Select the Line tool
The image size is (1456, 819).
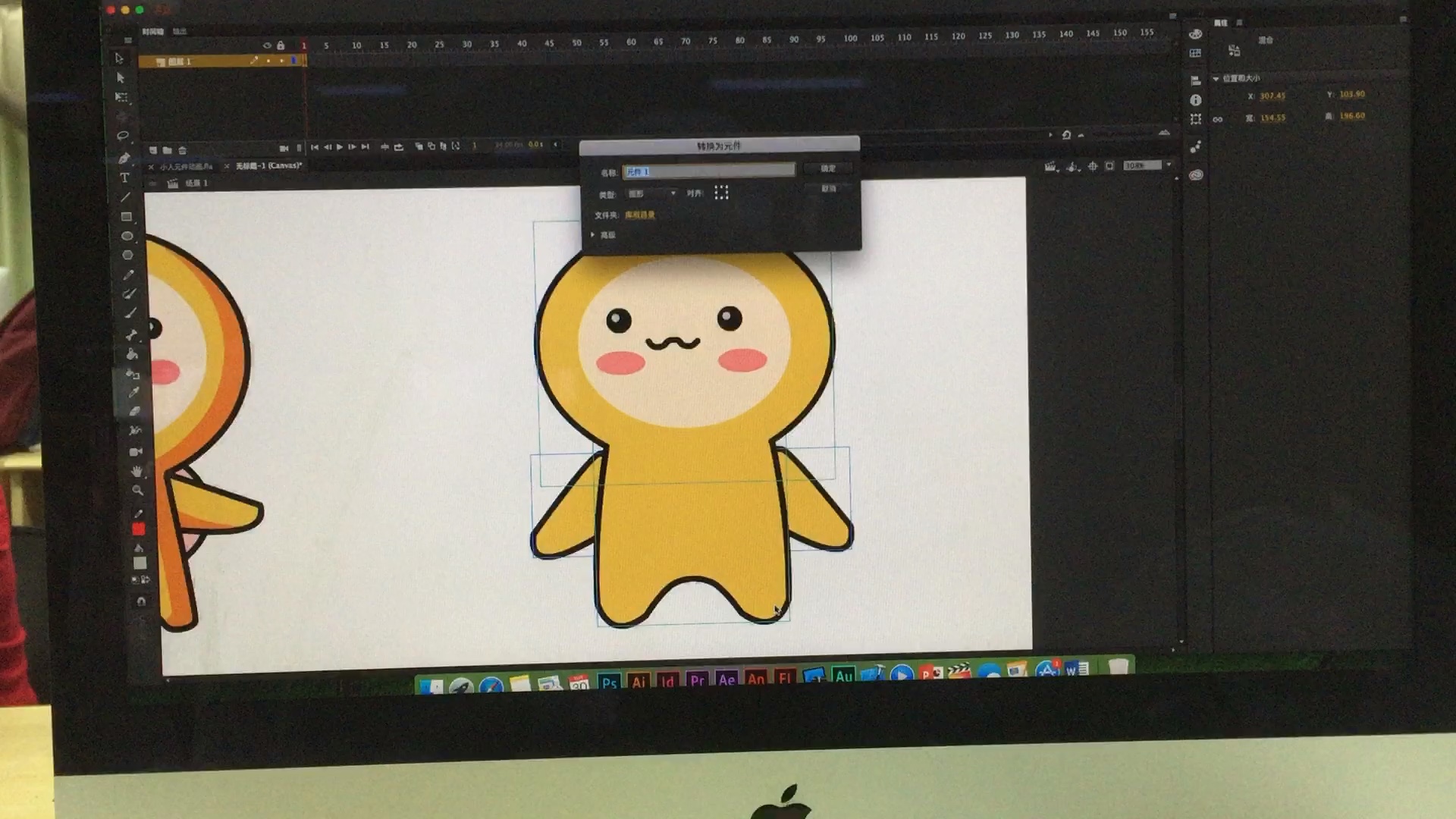tap(125, 197)
